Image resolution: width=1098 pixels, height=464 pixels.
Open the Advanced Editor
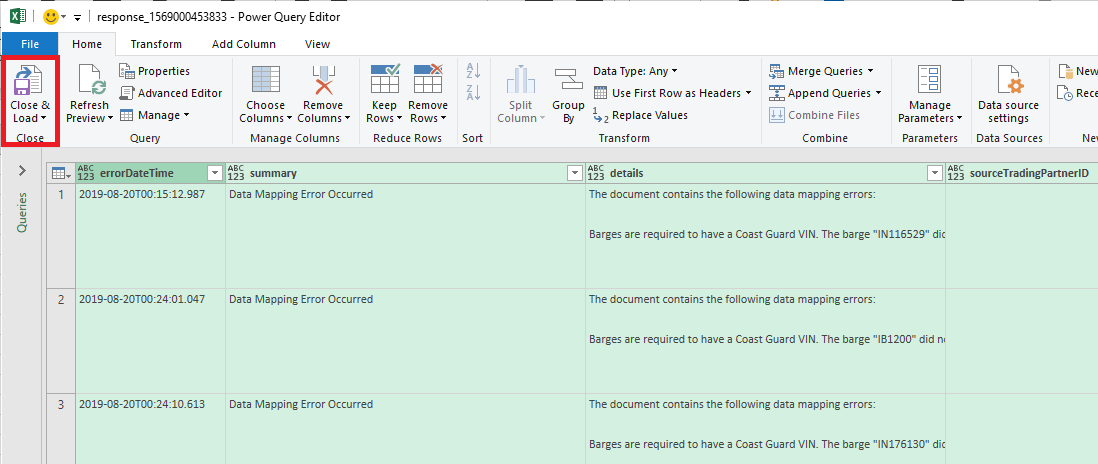pyautogui.click(x=170, y=93)
